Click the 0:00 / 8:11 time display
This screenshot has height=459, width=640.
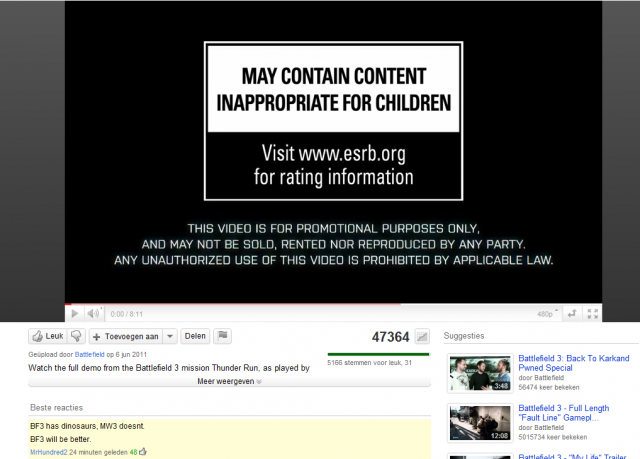(x=127, y=314)
